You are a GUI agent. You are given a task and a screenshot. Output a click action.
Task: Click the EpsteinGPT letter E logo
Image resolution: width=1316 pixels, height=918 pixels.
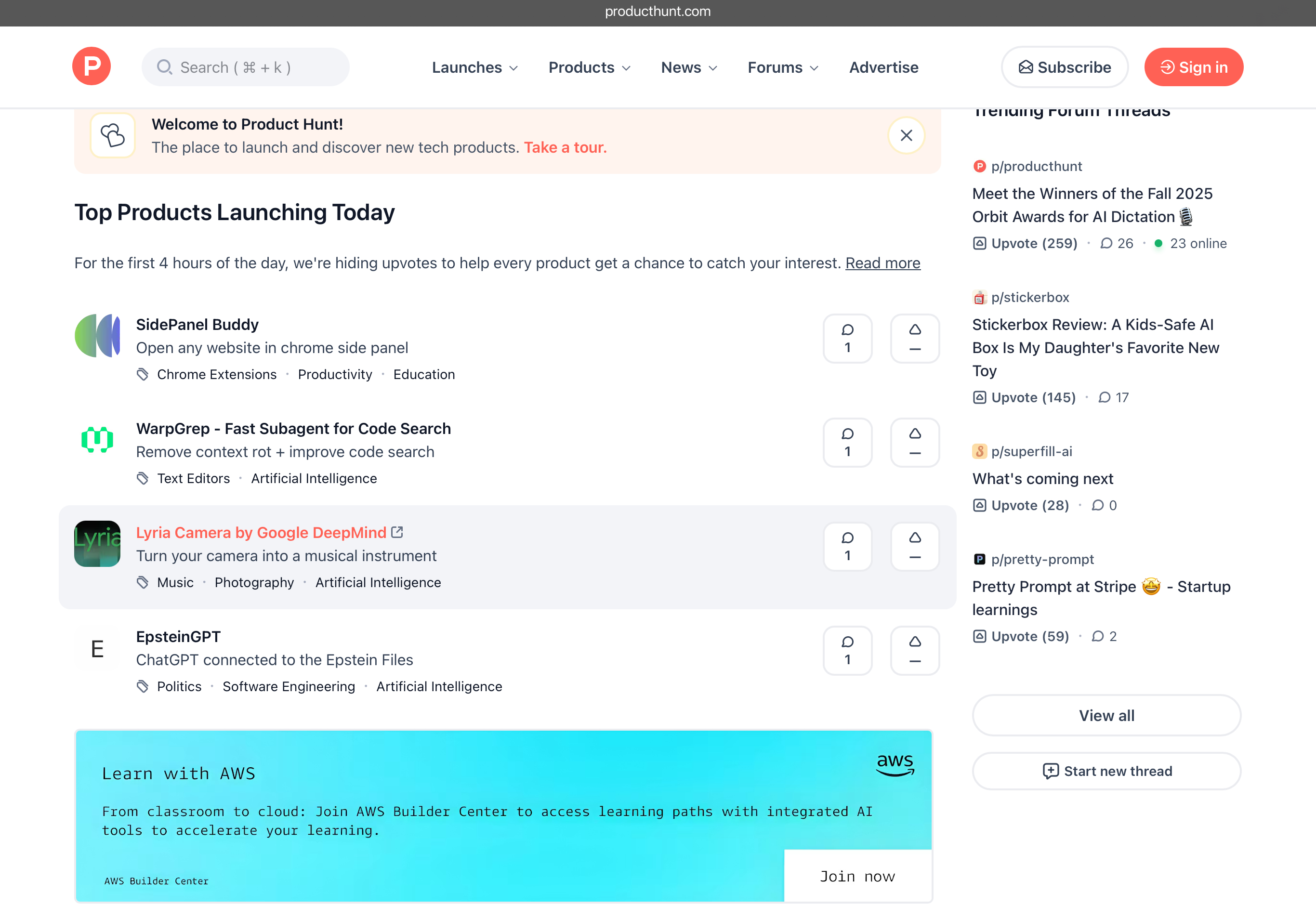[x=97, y=648]
